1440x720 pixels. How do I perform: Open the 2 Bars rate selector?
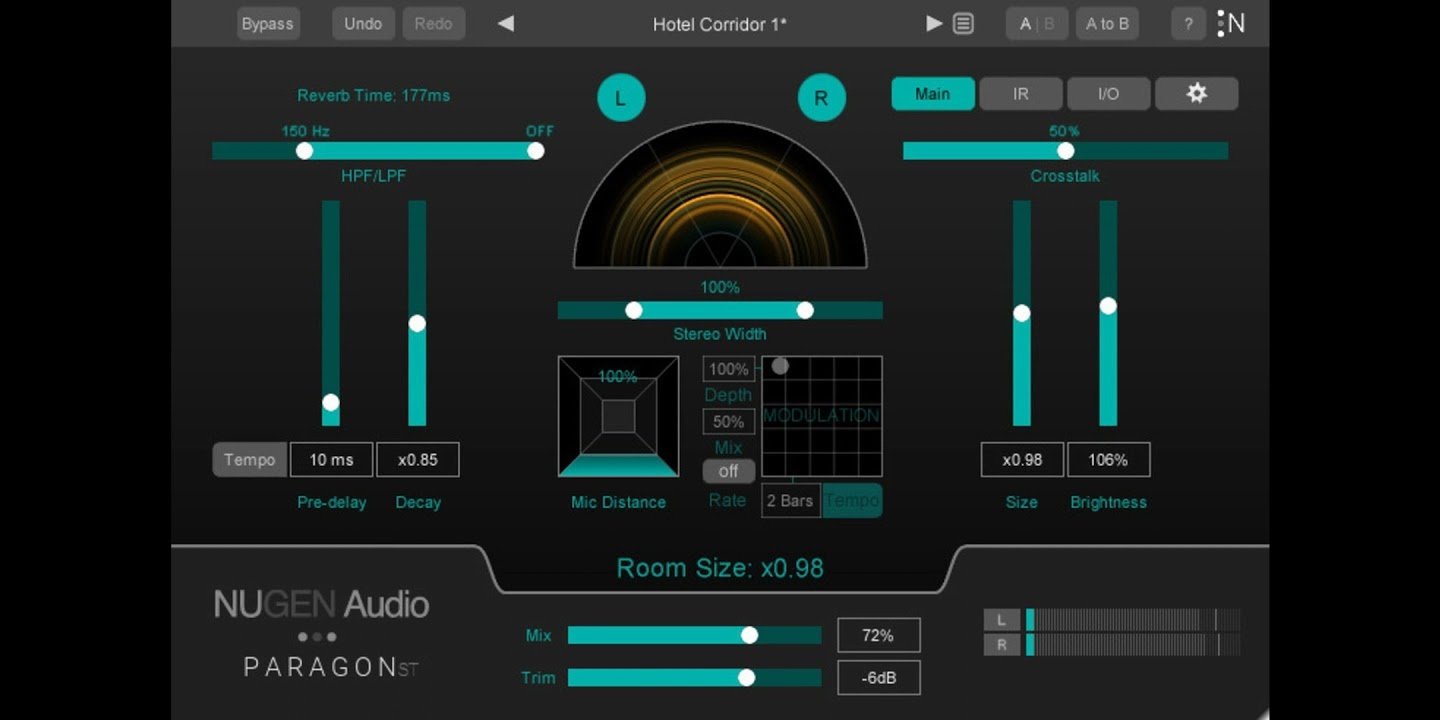[790, 501]
